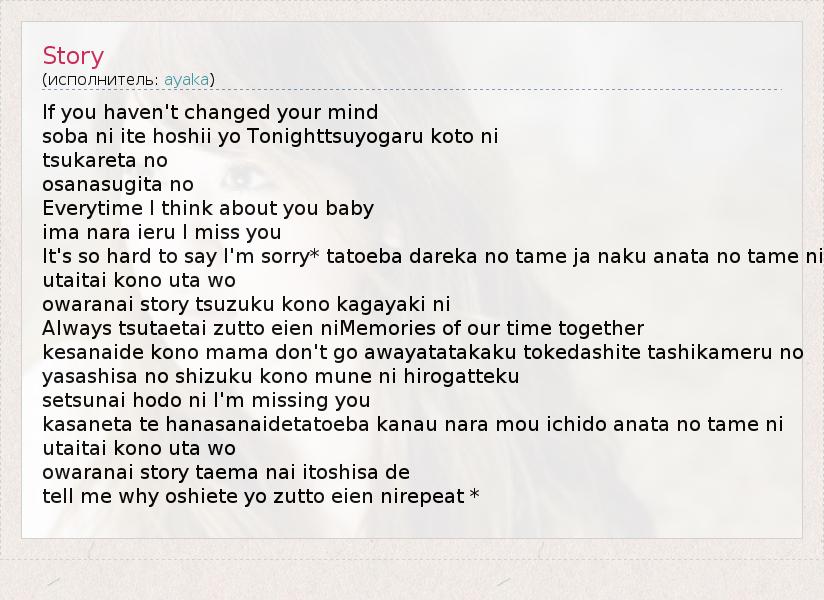824x600 pixels.
Task: Click the line starting "kesanaide kono mama"
Action: [x=422, y=352]
